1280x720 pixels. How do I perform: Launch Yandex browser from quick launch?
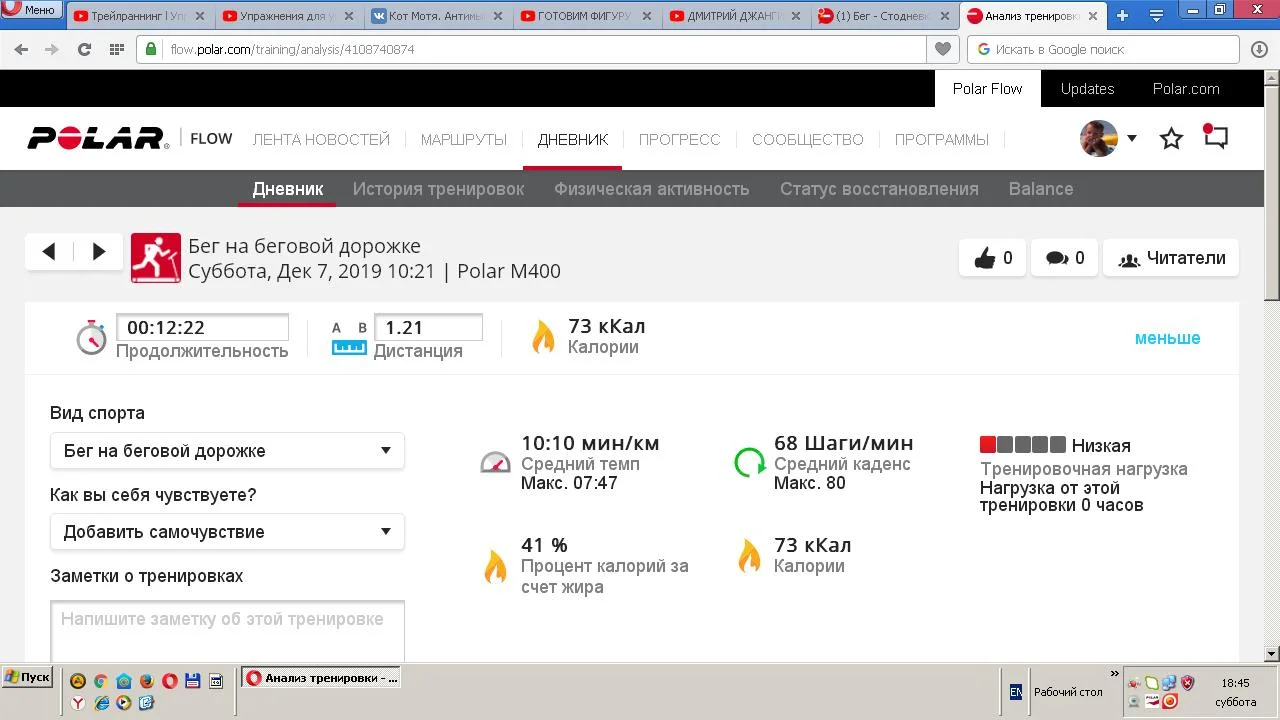(x=78, y=703)
